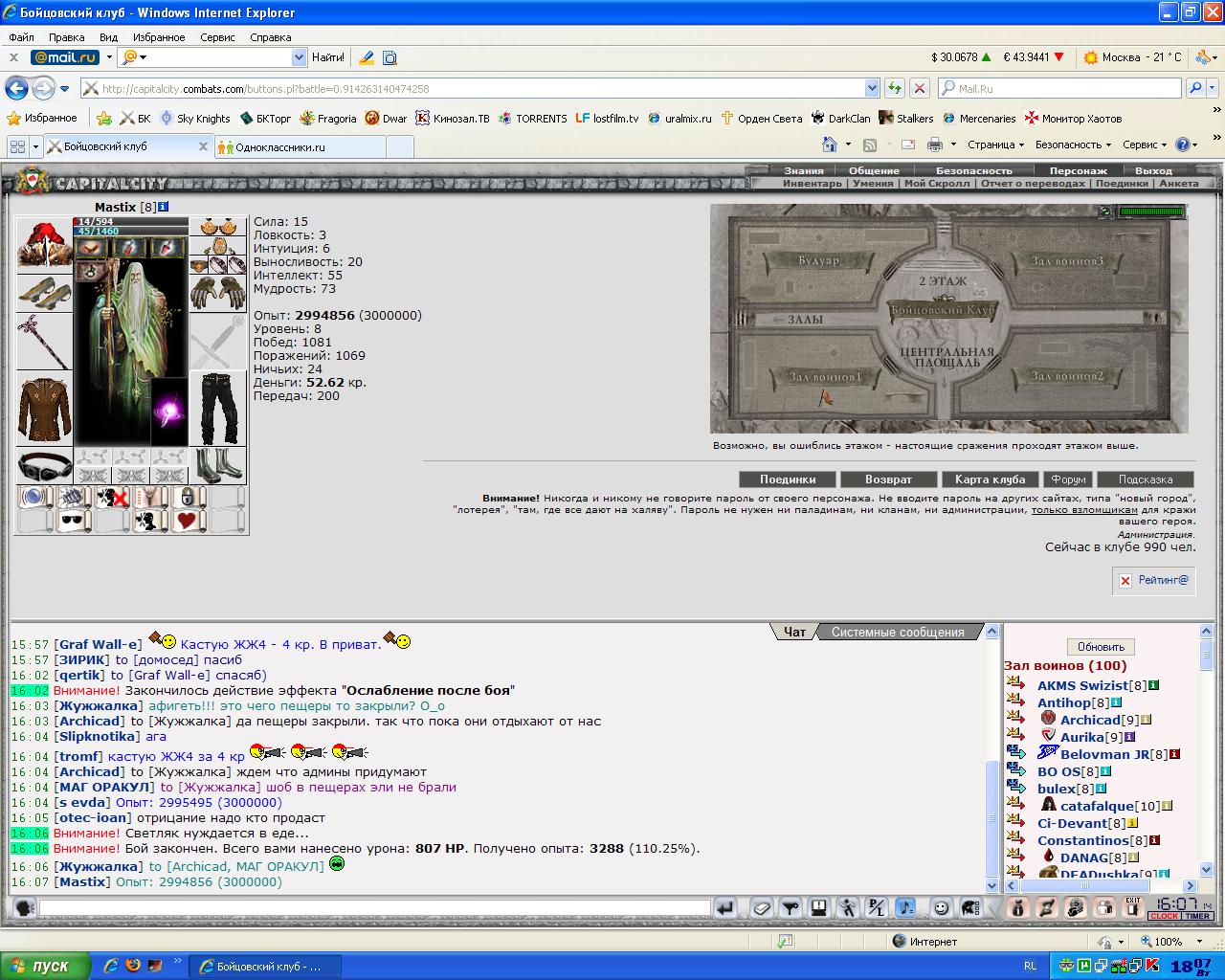Toggle the CLOCK mode label
This screenshot has width=1225, height=980.
pos(1165,916)
